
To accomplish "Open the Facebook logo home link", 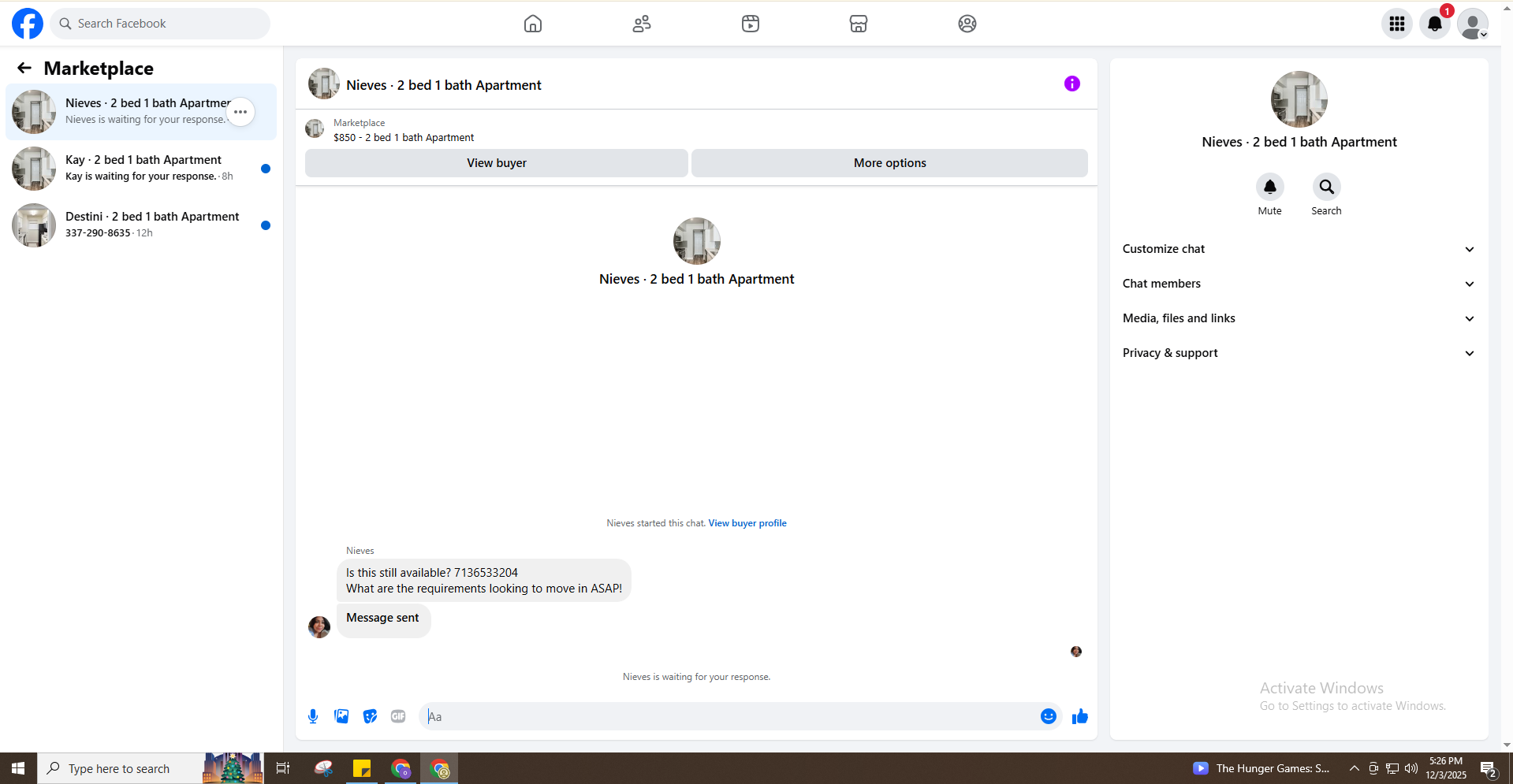I will tap(28, 24).
